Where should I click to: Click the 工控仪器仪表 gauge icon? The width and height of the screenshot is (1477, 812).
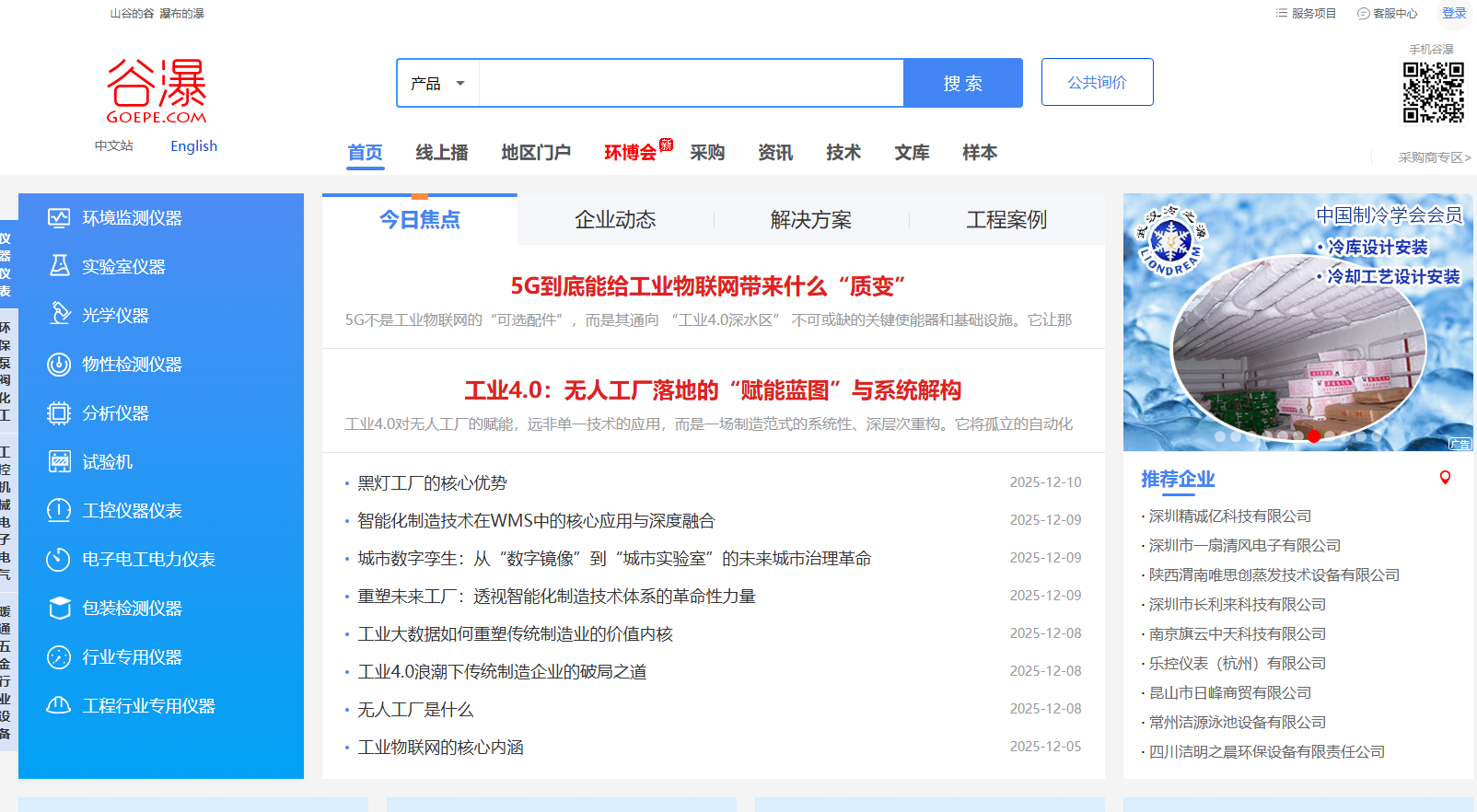coord(59,511)
